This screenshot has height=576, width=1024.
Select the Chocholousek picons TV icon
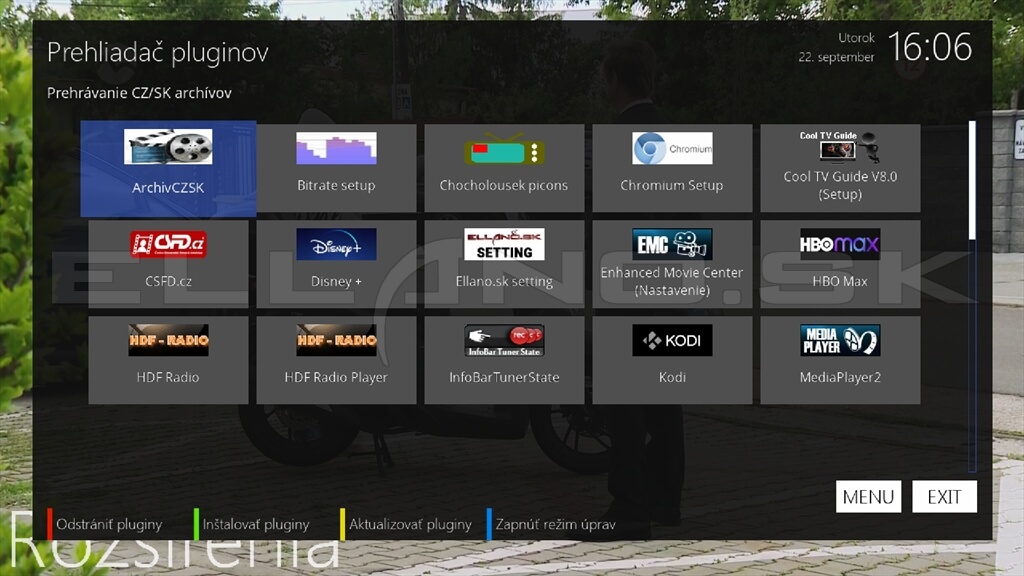(504, 148)
